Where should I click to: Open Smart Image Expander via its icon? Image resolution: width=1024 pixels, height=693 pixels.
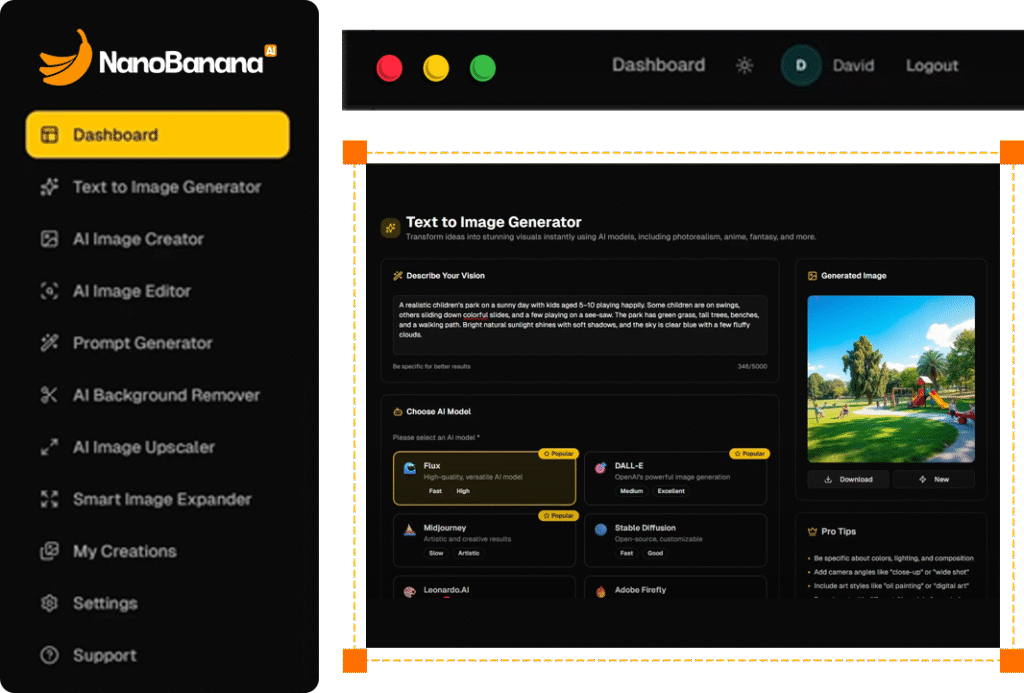[x=49, y=499]
